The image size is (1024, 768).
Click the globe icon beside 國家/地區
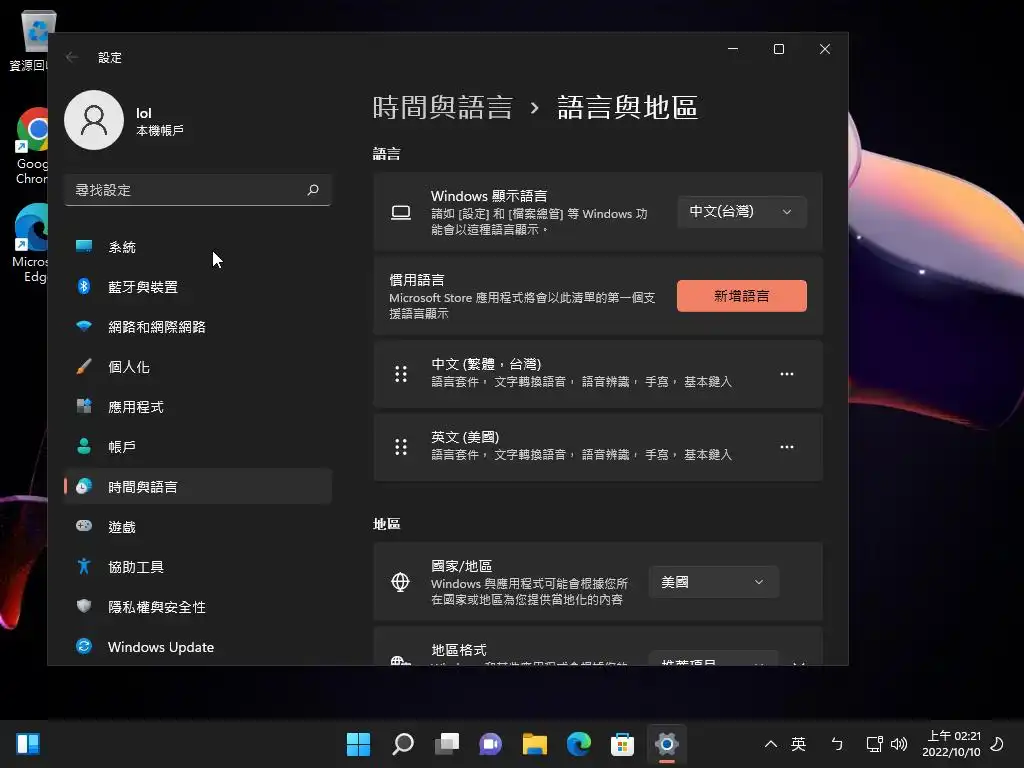coord(400,581)
